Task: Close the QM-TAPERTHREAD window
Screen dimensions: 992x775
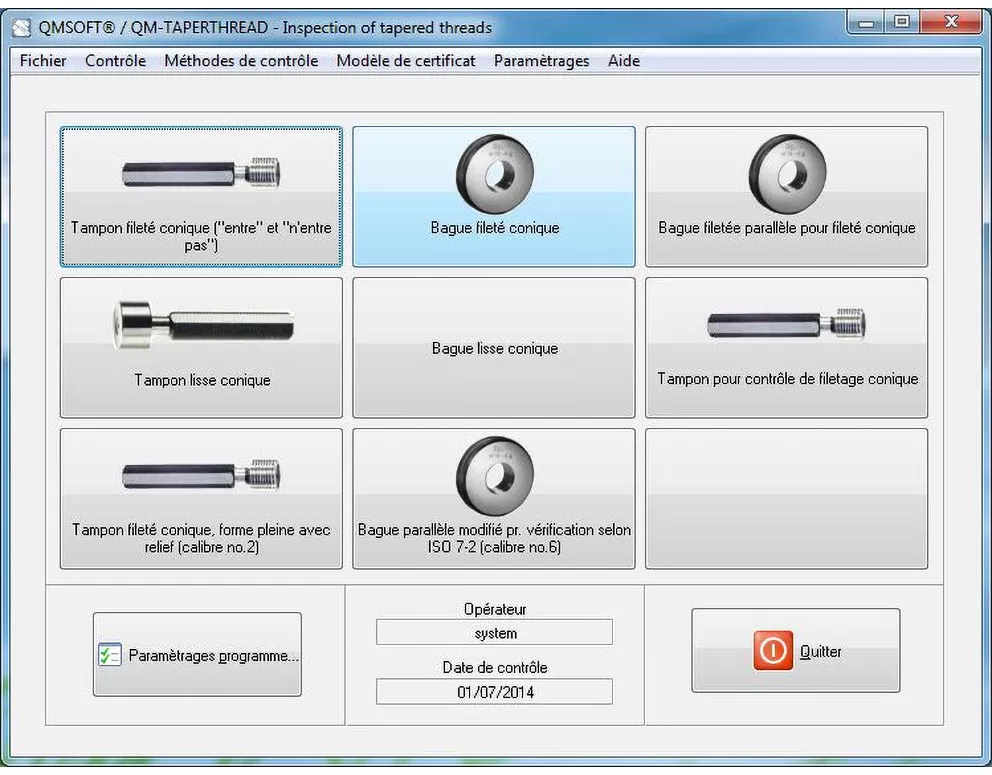Action: click(x=951, y=23)
